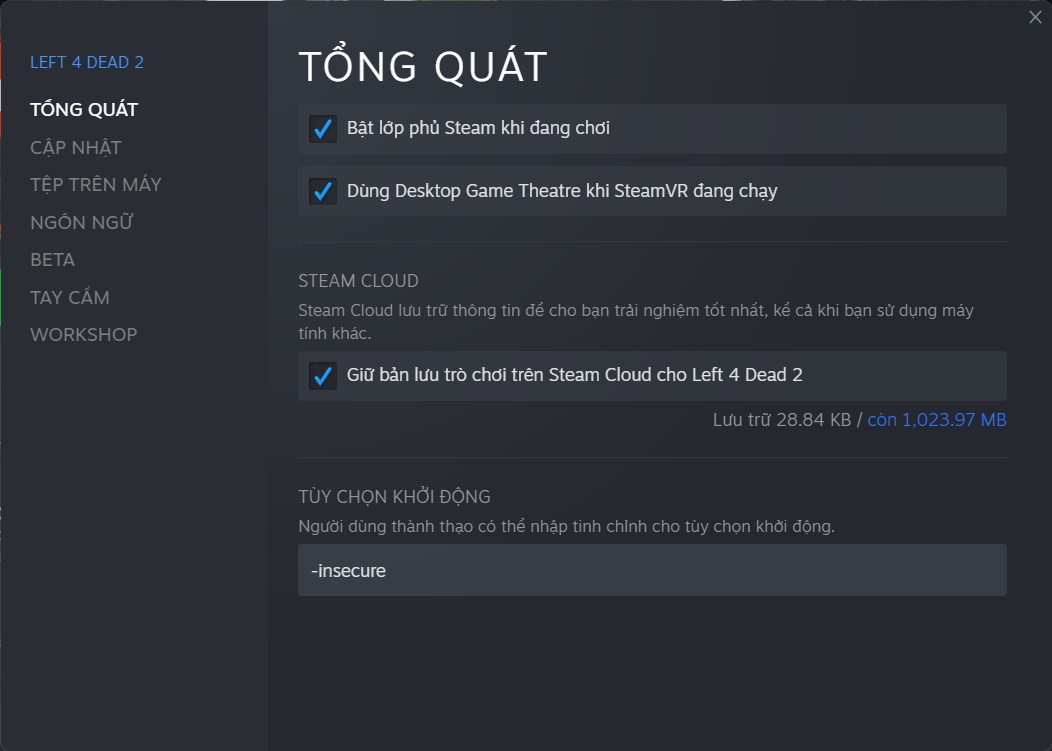Click the 'Bật lớp phủ Steam khi đang chơi' label
This screenshot has width=1052, height=751.
point(478,128)
